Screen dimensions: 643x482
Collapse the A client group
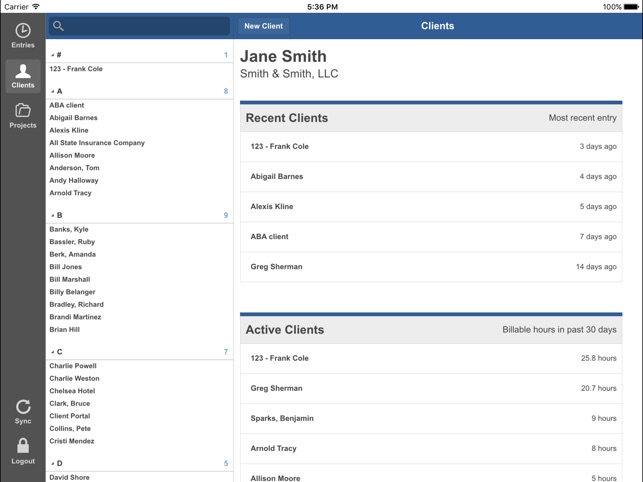(53, 91)
